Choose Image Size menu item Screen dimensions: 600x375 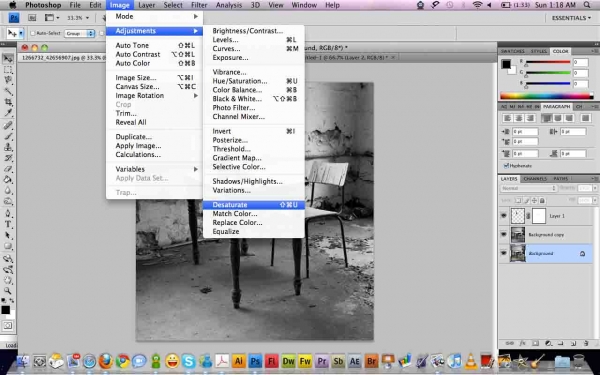click(x=154, y=78)
